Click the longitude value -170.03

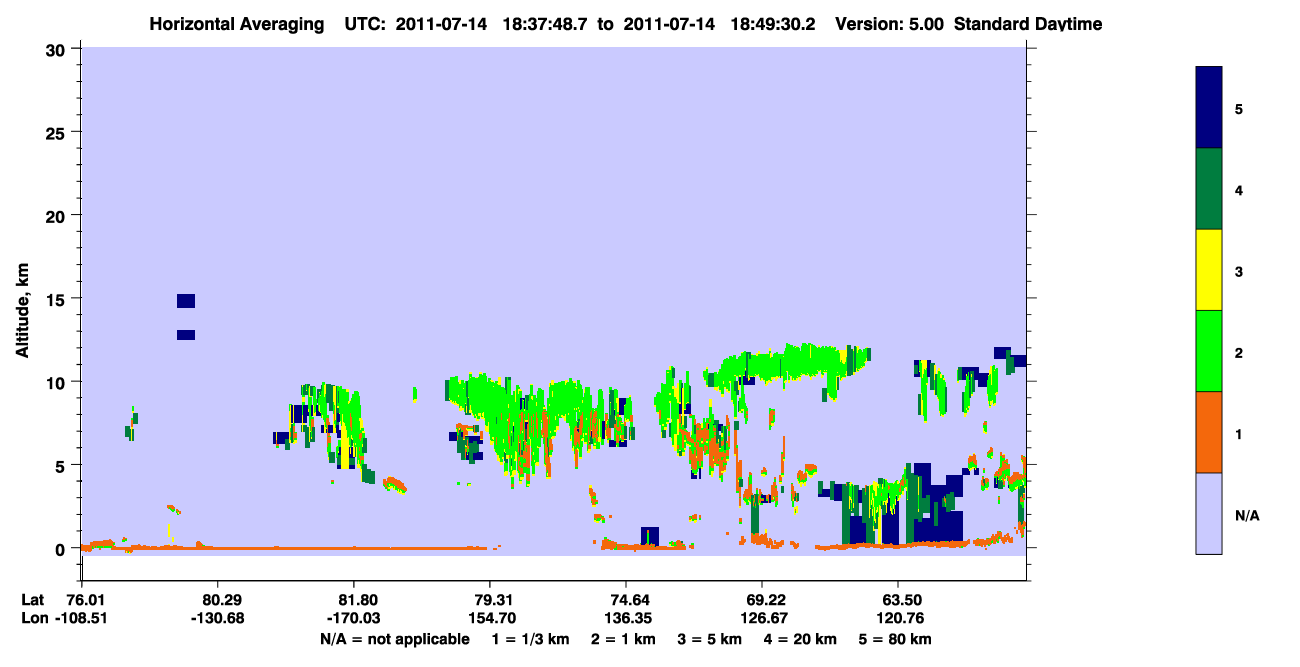click(354, 618)
